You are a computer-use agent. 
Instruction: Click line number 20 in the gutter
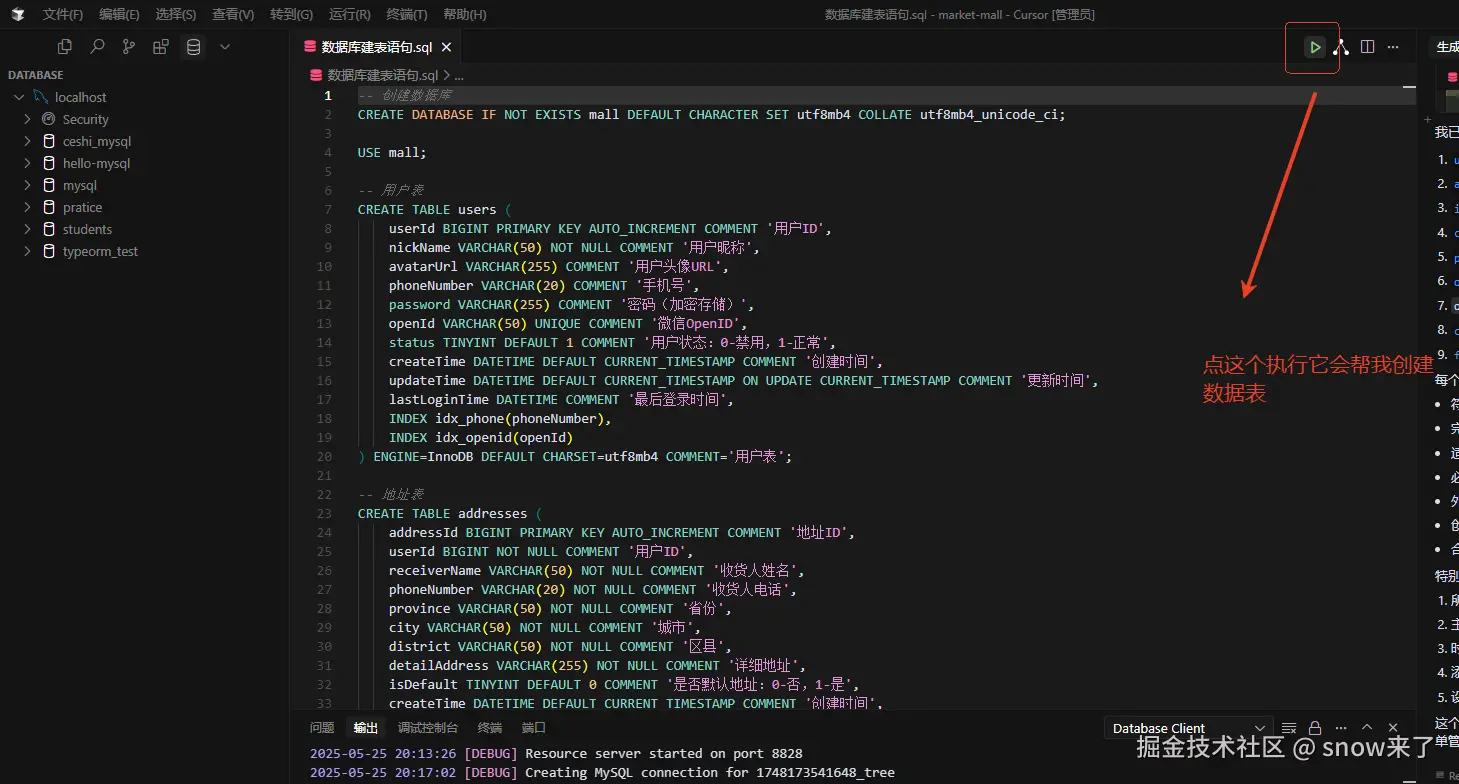tap(324, 457)
